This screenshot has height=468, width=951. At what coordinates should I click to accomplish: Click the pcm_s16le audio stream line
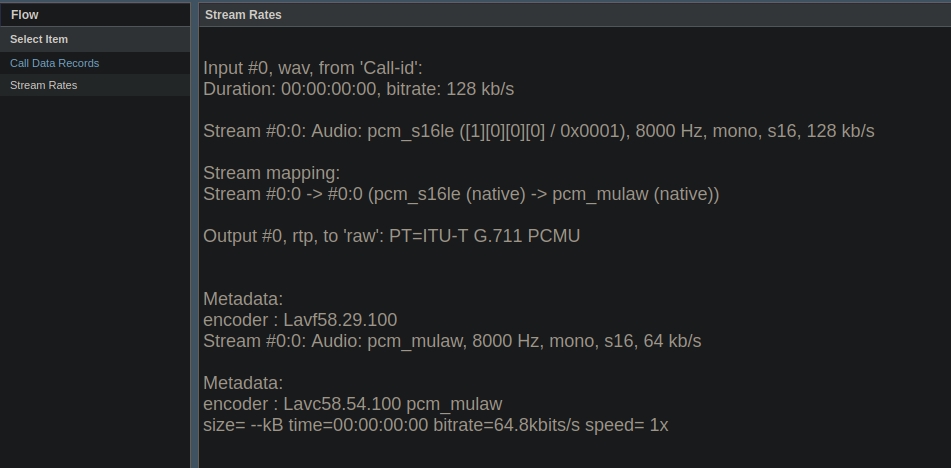click(x=538, y=131)
